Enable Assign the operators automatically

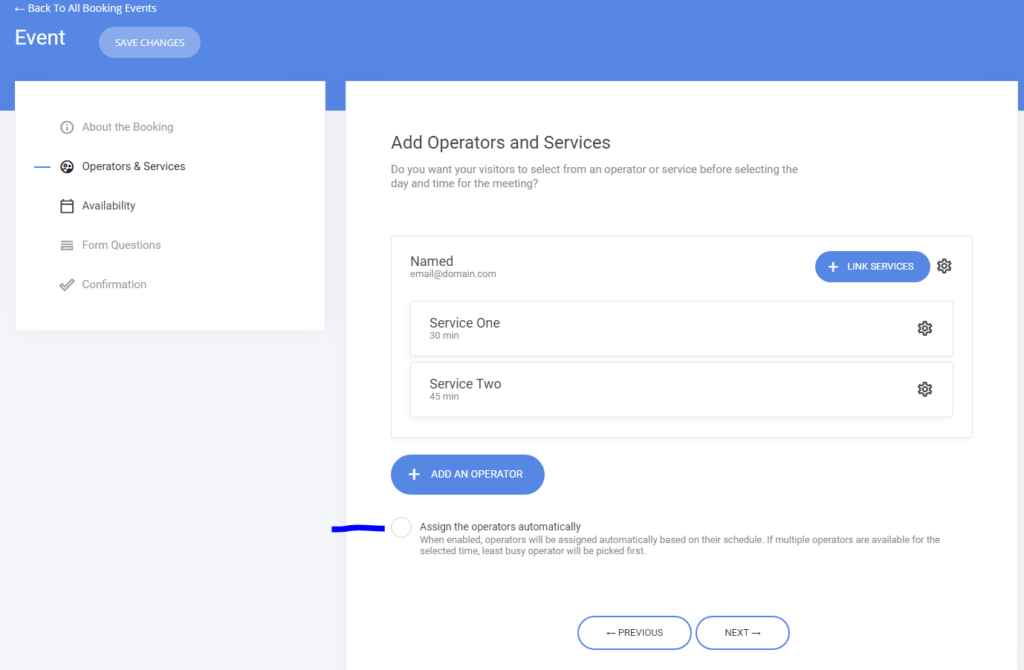coord(401,527)
